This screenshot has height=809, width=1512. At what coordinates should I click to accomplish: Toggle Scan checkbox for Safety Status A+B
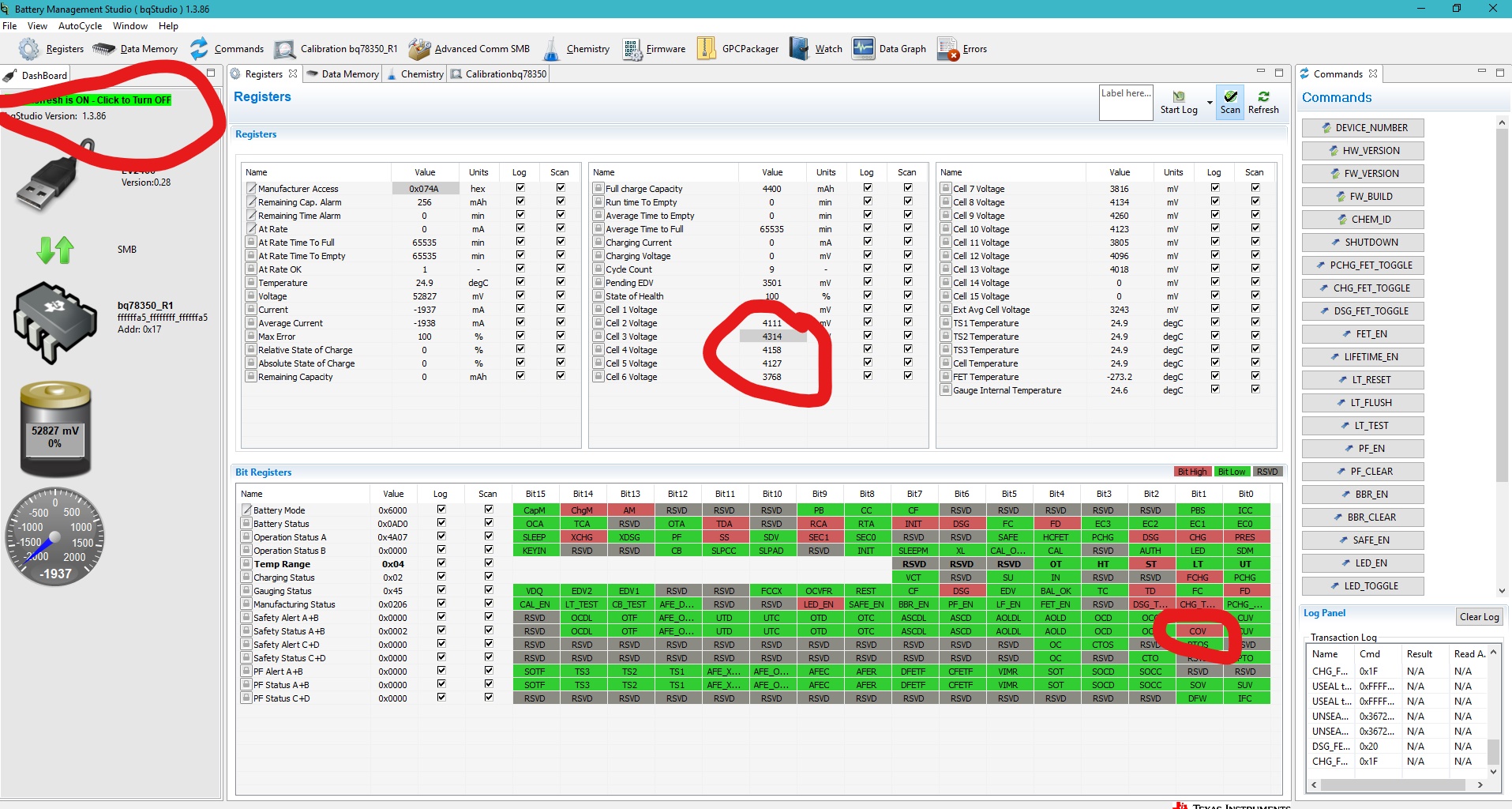pyautogui.click(x=488, y=630)
